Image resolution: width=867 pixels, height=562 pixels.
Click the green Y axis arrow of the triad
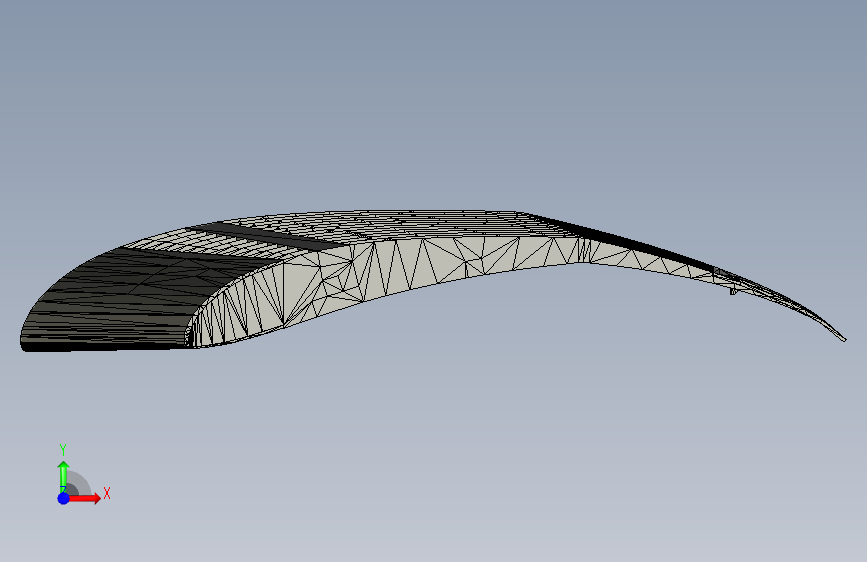click(x=64, y=477)
